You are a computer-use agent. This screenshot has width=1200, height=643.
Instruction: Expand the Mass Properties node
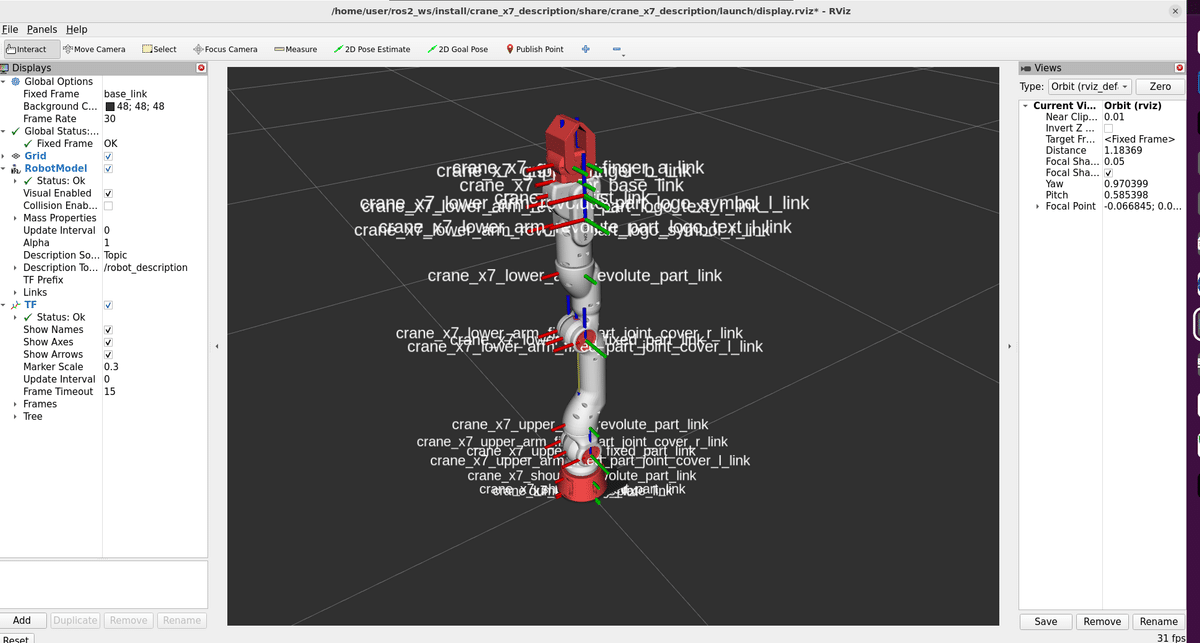15,218
